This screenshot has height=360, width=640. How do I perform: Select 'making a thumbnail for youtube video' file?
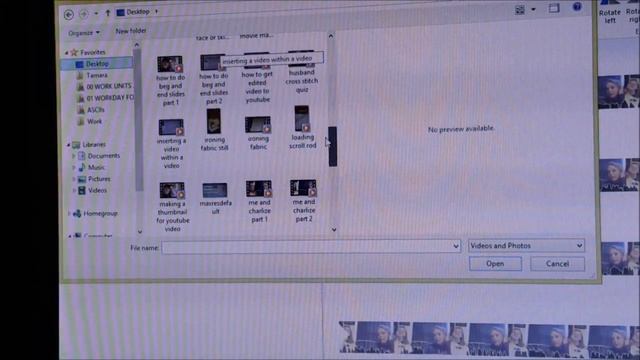[172, 207]
